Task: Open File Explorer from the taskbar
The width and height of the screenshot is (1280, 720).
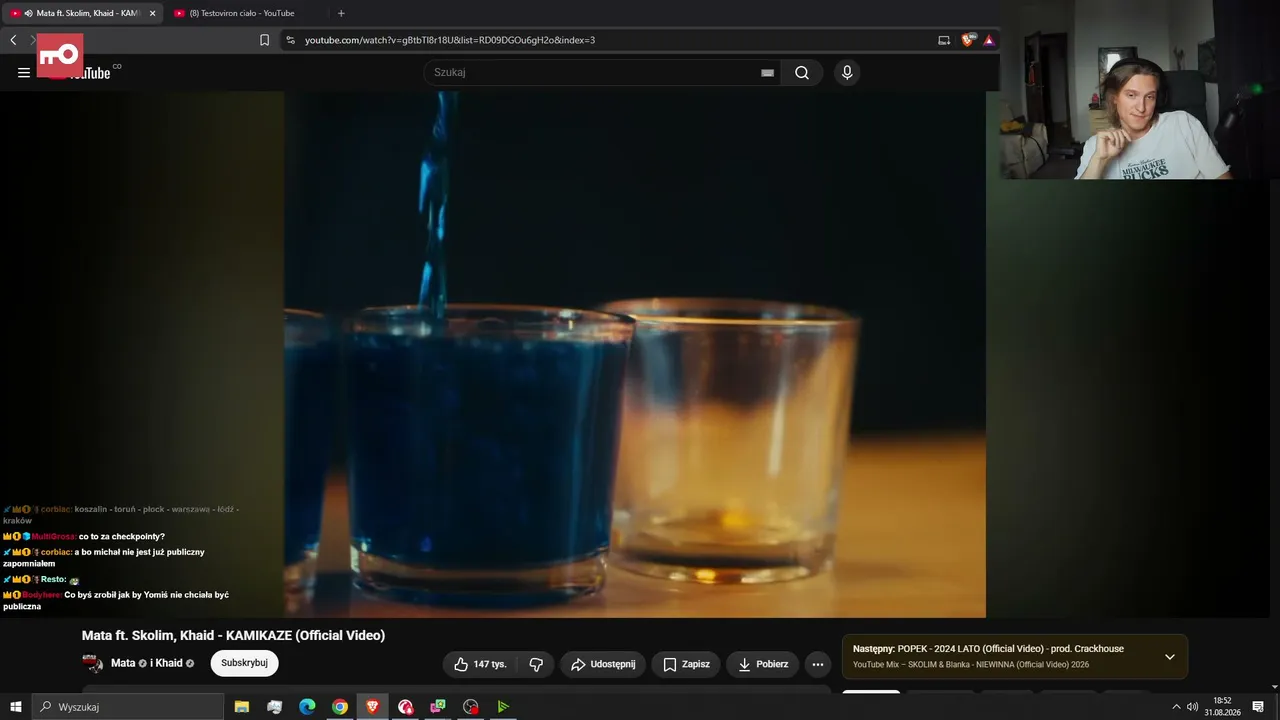Action: coord(242,707)
